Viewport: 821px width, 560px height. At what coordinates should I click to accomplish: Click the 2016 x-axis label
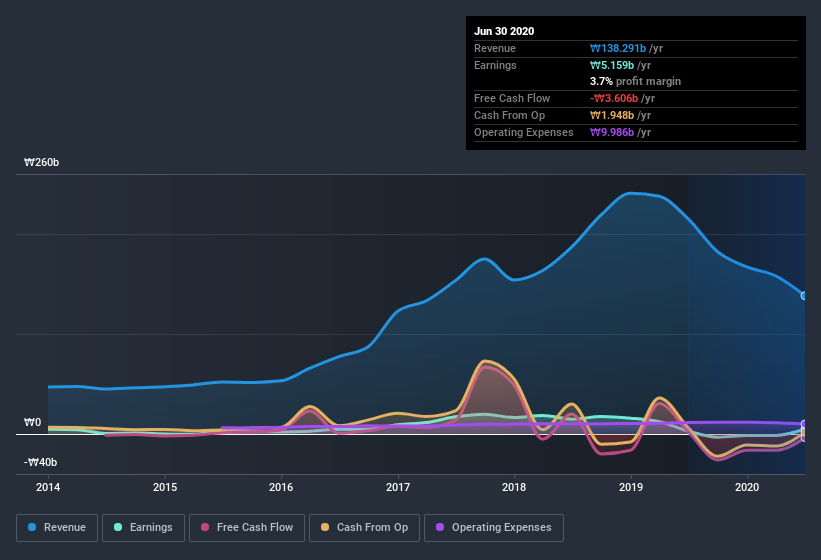coord(281,487)
